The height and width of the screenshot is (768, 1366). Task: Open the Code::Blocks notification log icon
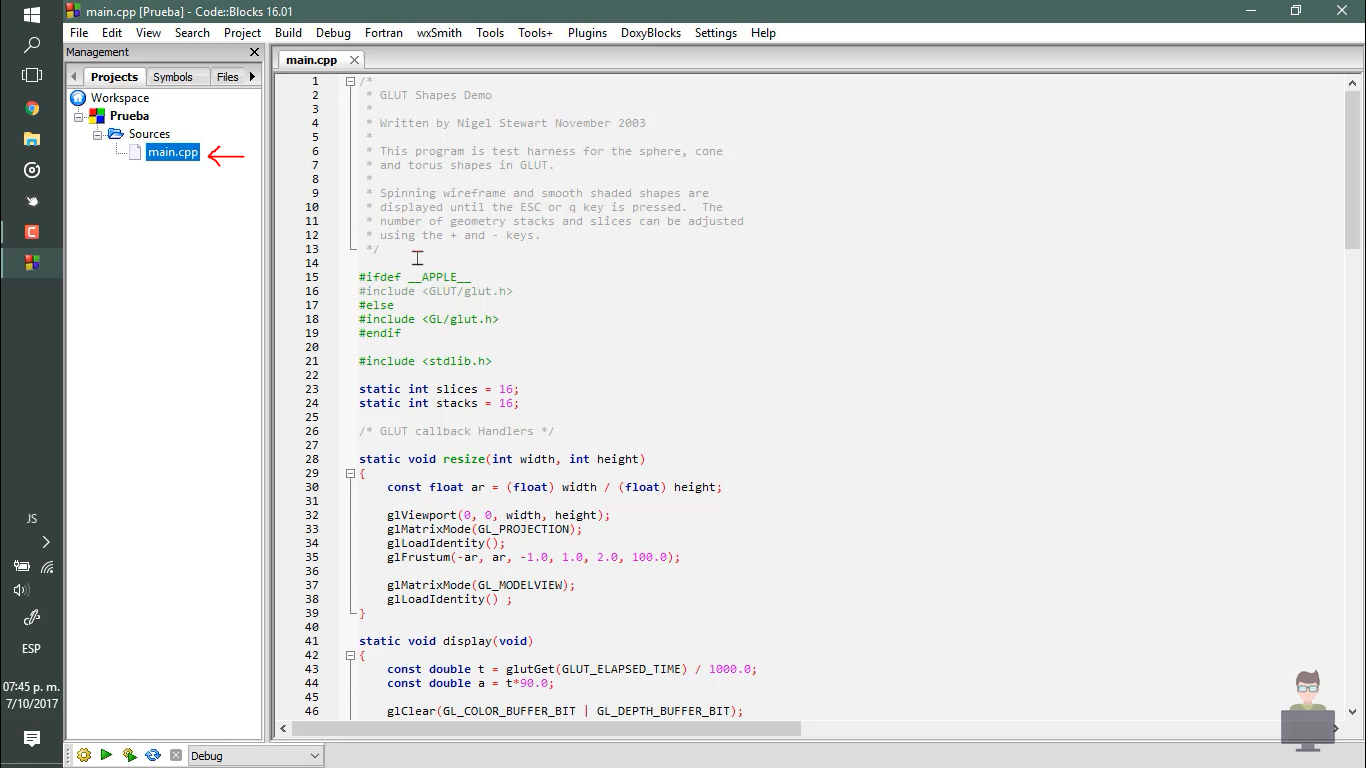[31, 739]
